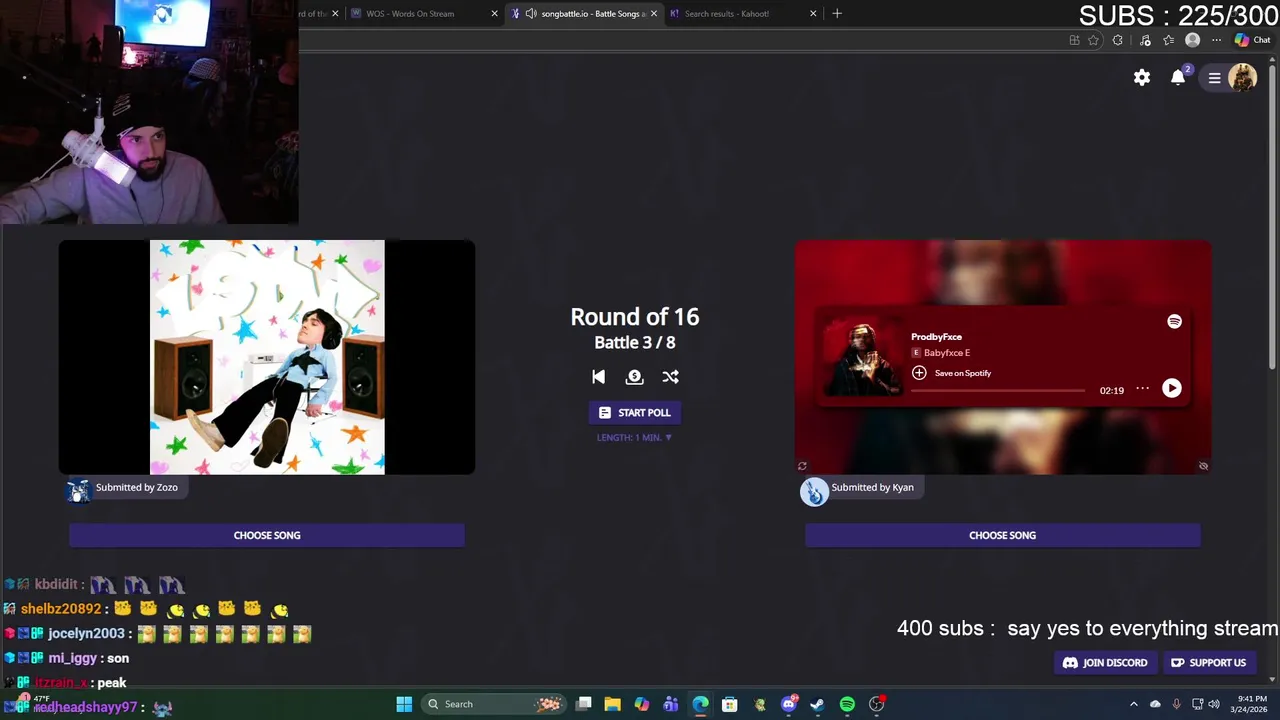1280x720 pixels.
Task: Open Kyan's submitter avatar
Action: point(814,491)
